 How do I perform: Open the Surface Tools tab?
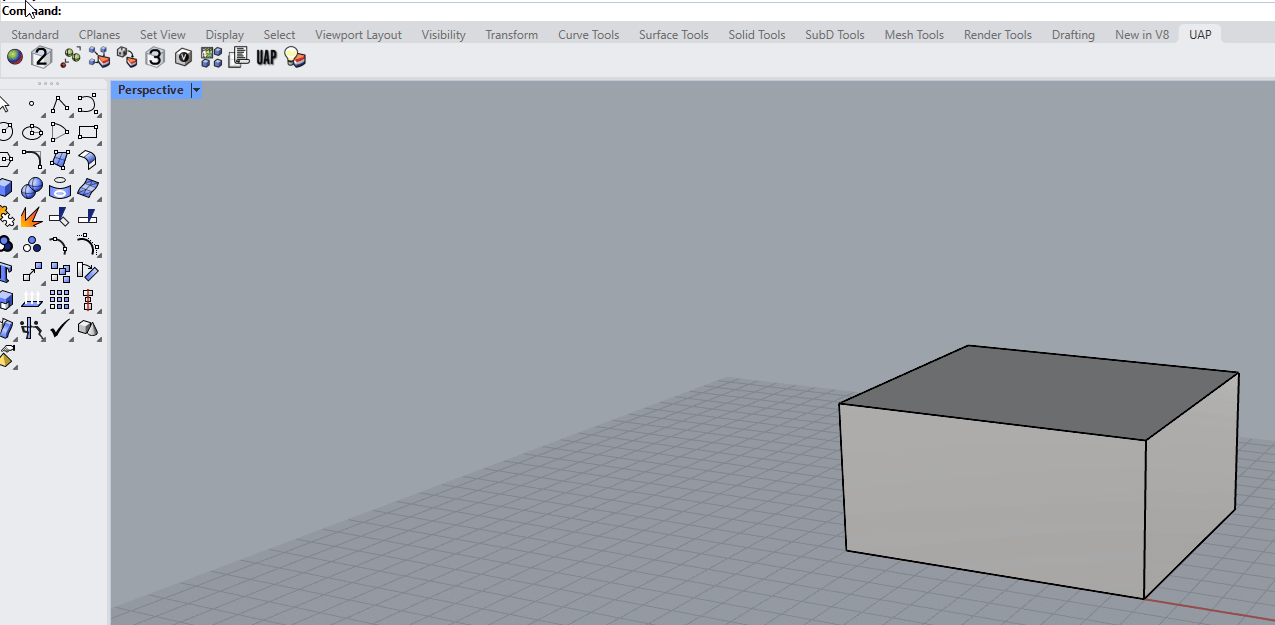(674, 34)
